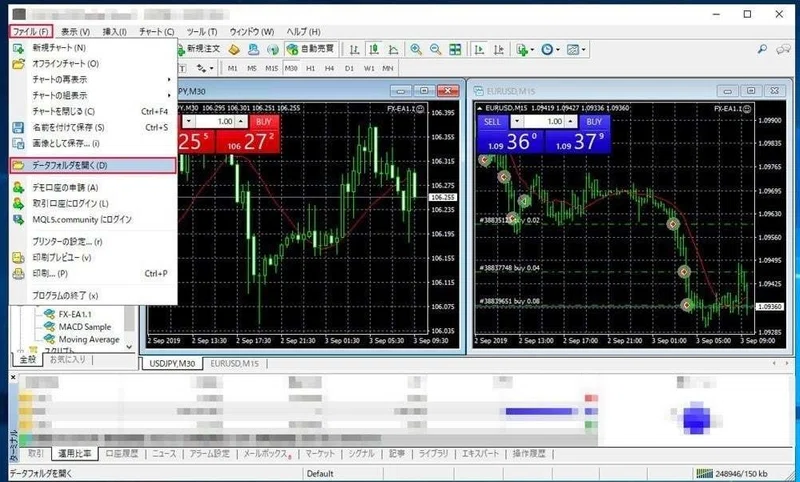Click Navigator scrollbar down arrow
The image size is (800, 482).
pos(130,347)
